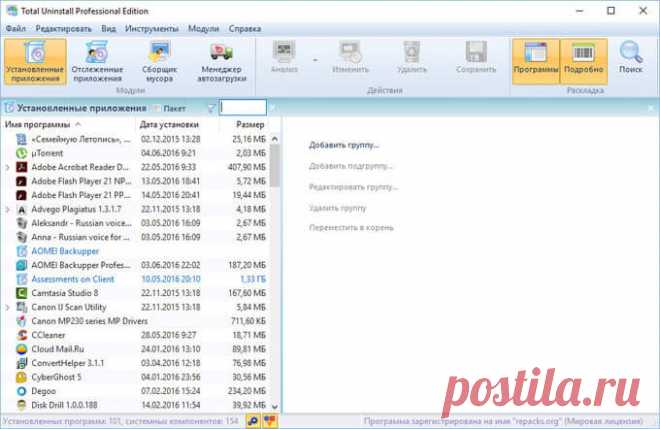Image resolution: width=660 pixels, height=429 pixels.
Task: Open the Модули menu
Action: (203, 29)
